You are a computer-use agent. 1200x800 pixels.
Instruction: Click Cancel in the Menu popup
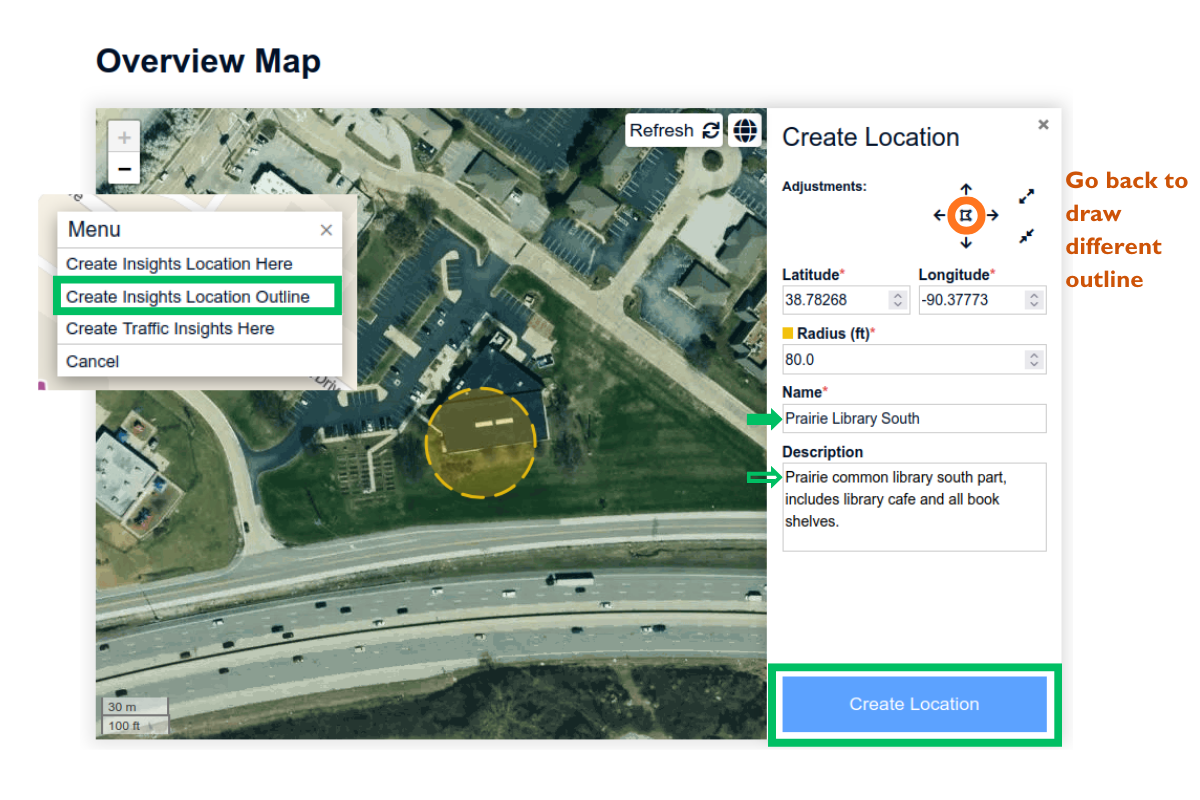(92, 361)
